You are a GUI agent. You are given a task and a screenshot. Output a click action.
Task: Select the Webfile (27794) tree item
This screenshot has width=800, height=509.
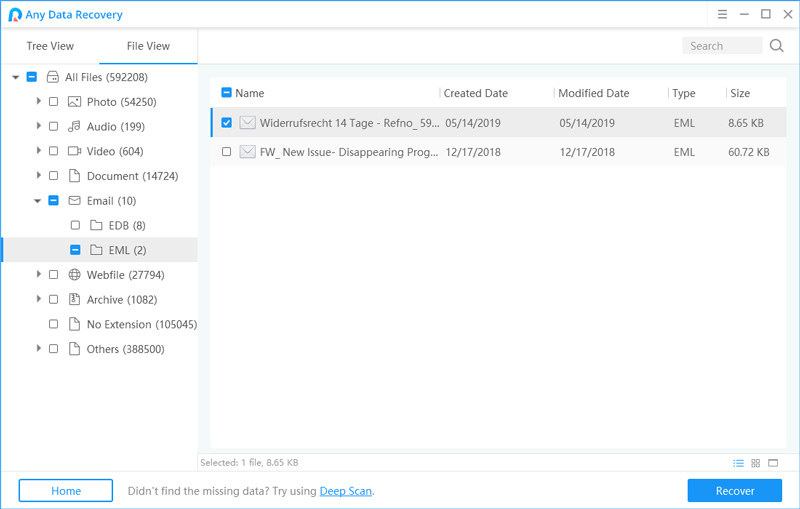(x=126, y=275)
